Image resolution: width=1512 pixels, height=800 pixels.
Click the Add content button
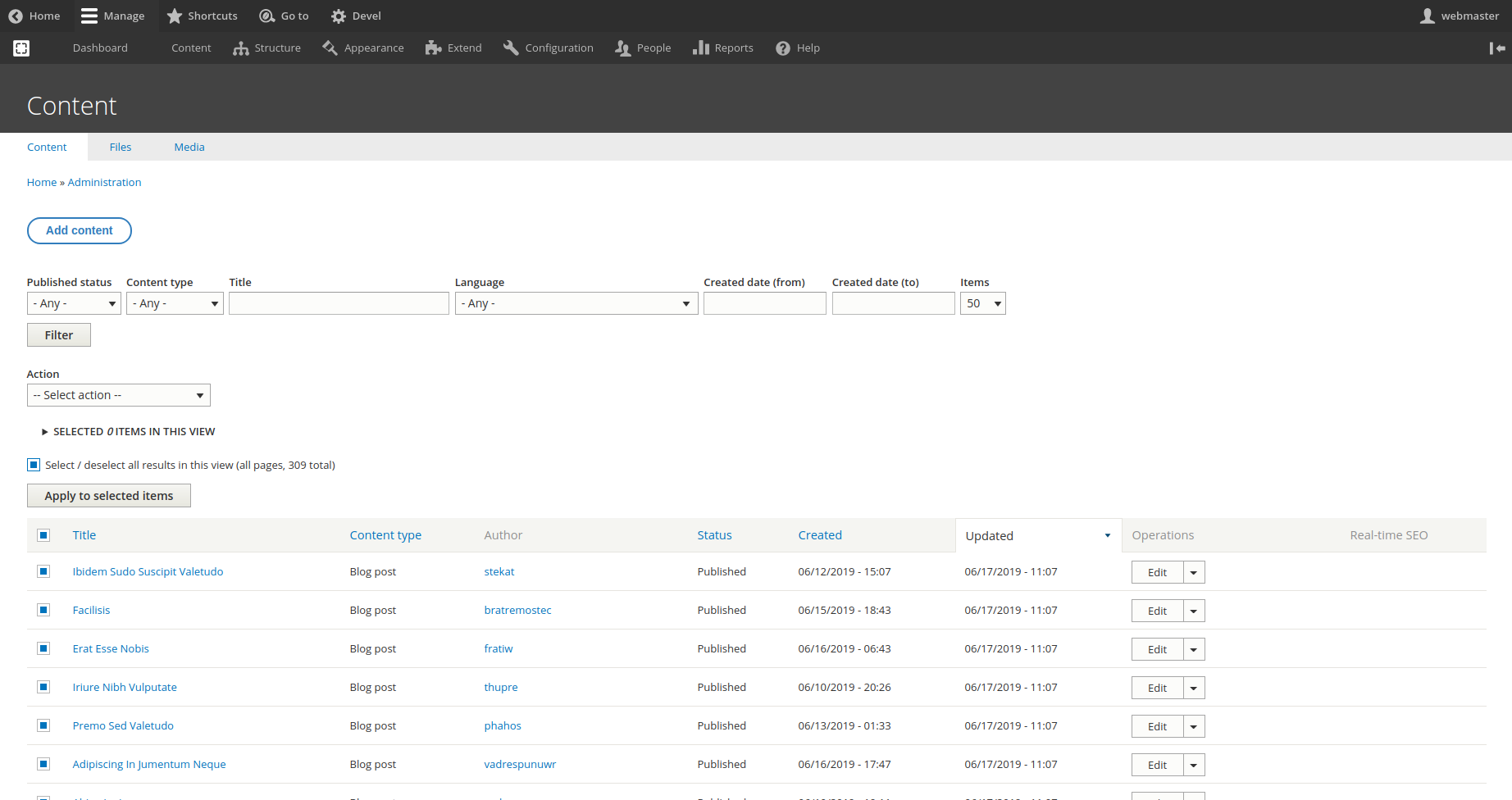tap(79, 230)
